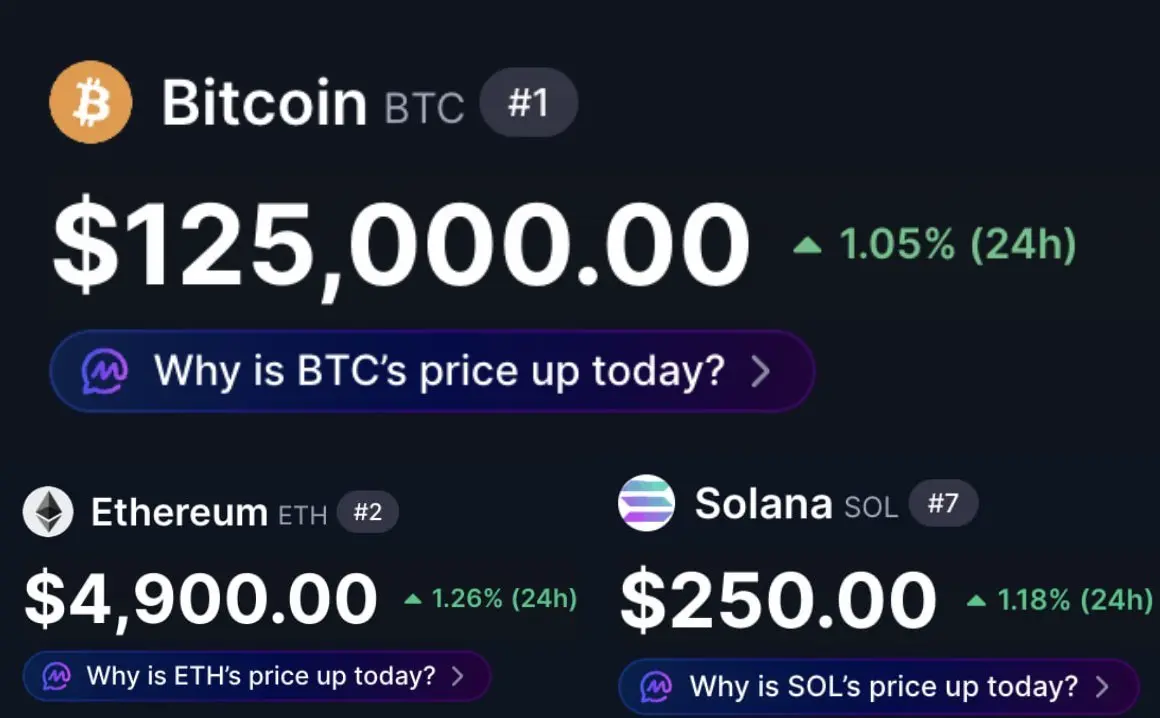Click the #7 rank badge for Solana
The width and height of the screenshot is (1160, 718).
click(942, 503)
